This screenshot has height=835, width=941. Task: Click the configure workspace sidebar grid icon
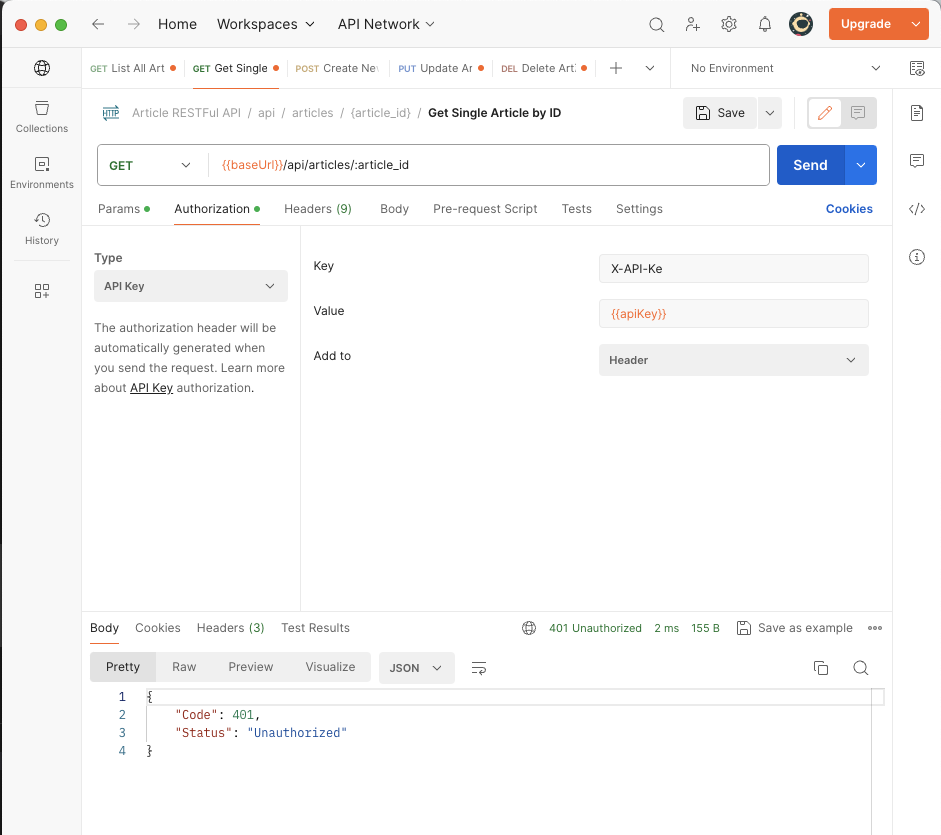[41, 291]
